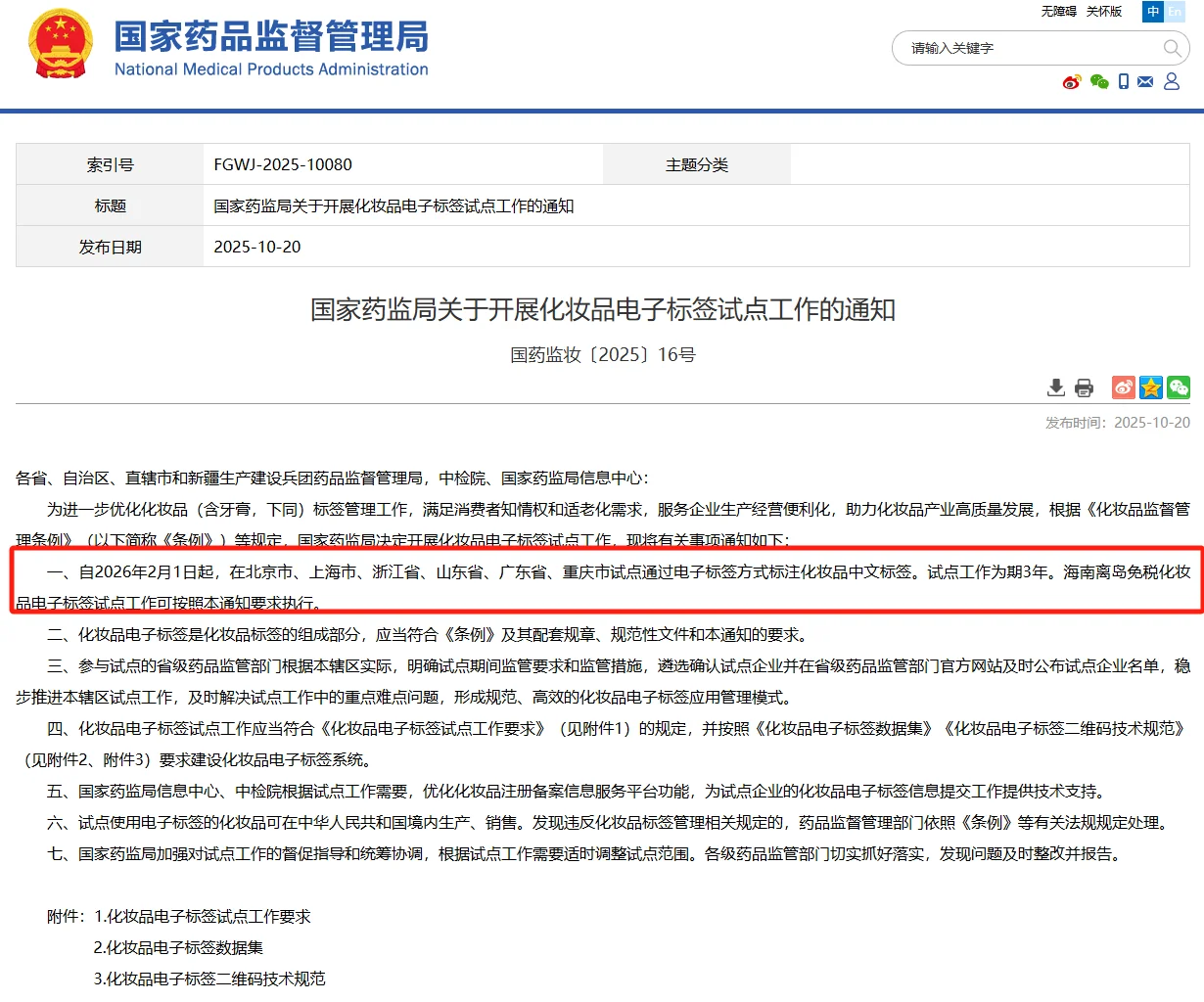Open the mobile app icon
The width and height of the screenshot is (1204, 1002).
pos(1123,82)
